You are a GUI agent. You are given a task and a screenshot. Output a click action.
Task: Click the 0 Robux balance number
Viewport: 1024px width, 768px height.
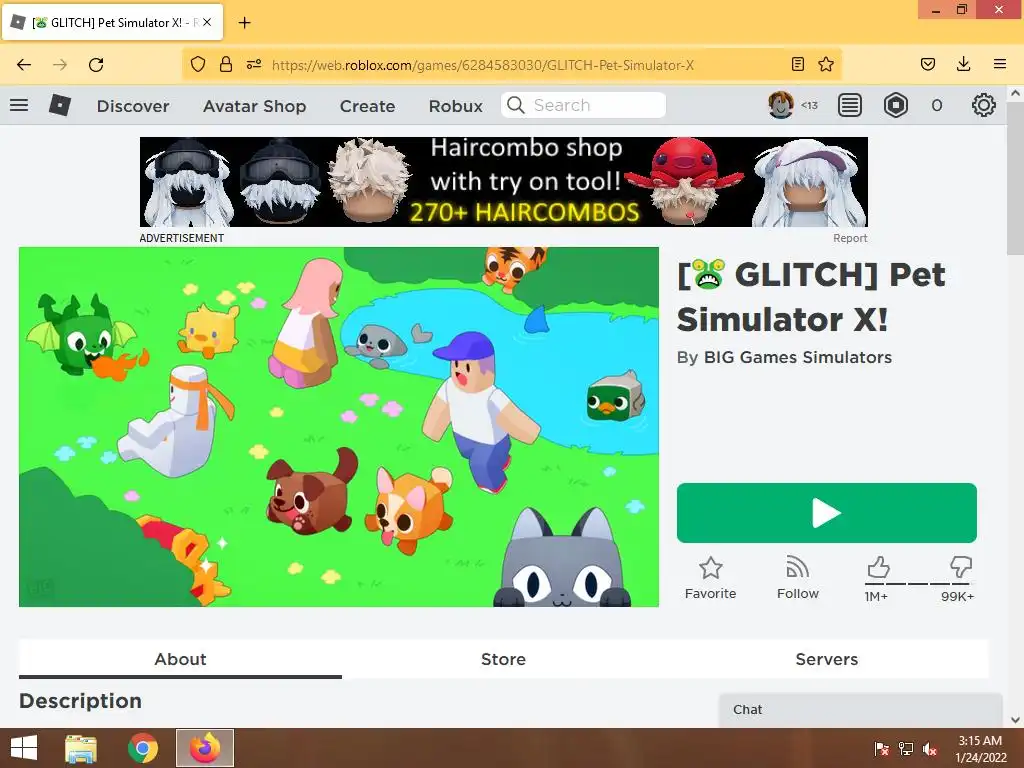click(937, 105)
